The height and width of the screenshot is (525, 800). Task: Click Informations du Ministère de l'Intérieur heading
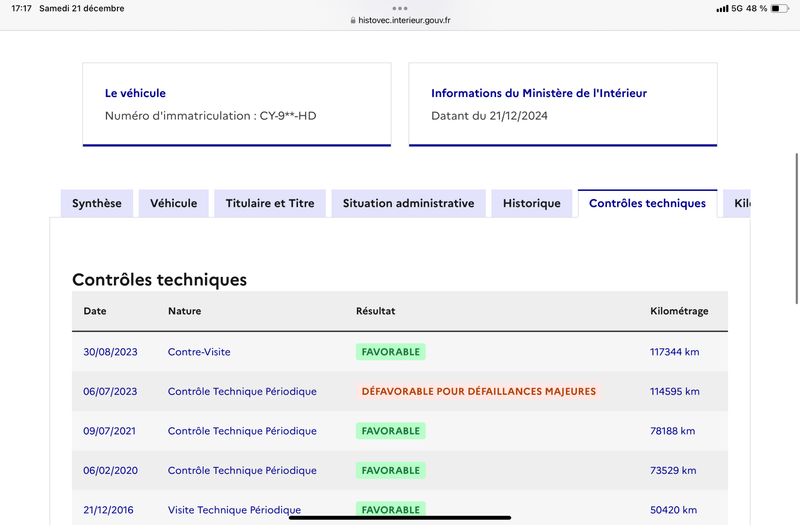(x=539, y=93)
